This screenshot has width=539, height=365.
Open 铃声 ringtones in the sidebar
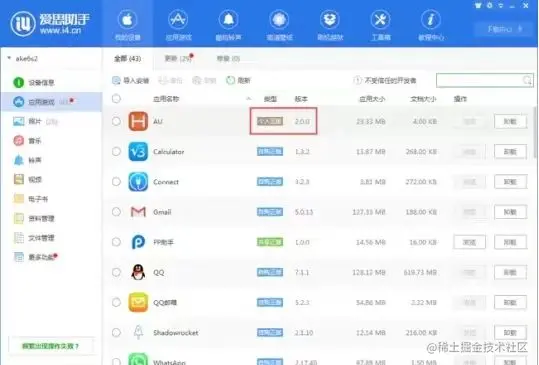point(28,160)
